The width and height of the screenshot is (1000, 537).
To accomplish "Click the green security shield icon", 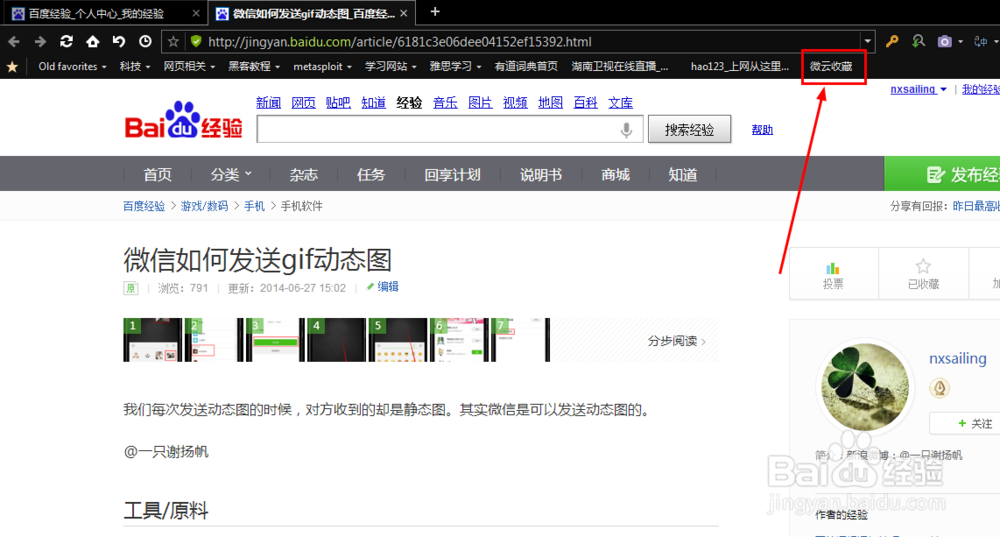I will [196, 41].
